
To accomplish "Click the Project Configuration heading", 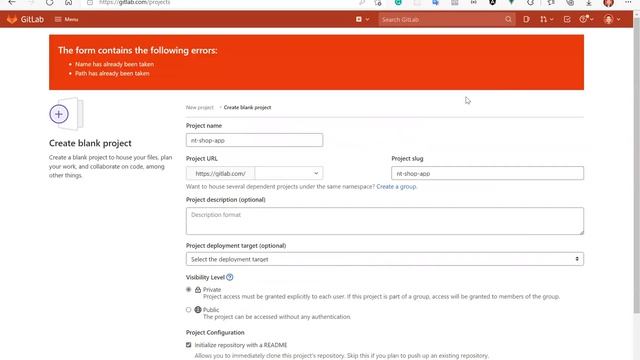I will coord(215,333).
